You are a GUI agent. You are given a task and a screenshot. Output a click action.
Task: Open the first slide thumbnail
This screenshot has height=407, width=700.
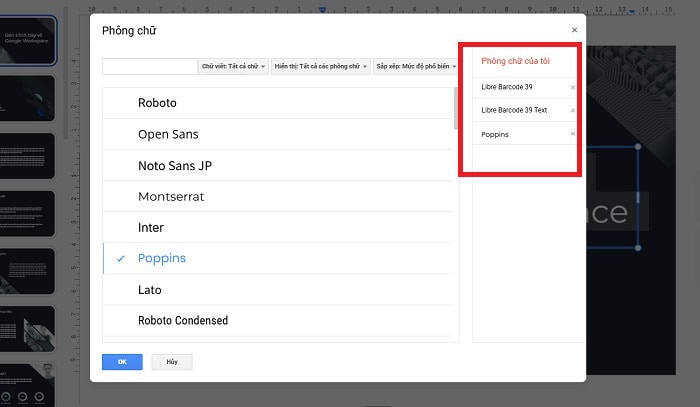click(28, 42)
